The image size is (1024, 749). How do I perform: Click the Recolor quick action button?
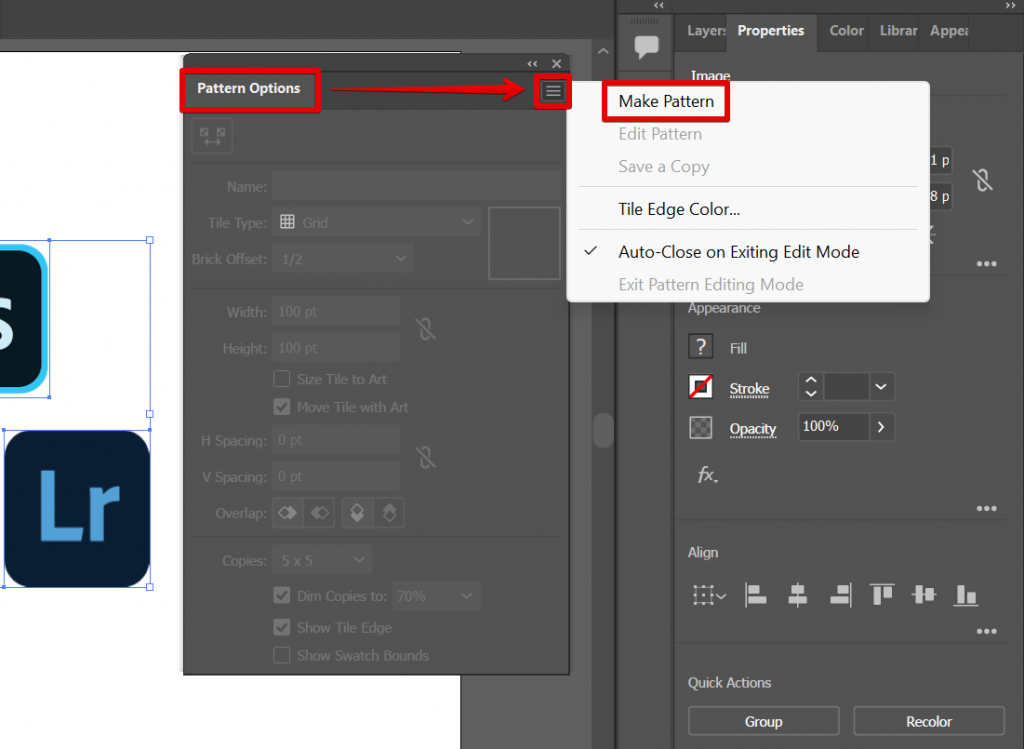[928, 721]
